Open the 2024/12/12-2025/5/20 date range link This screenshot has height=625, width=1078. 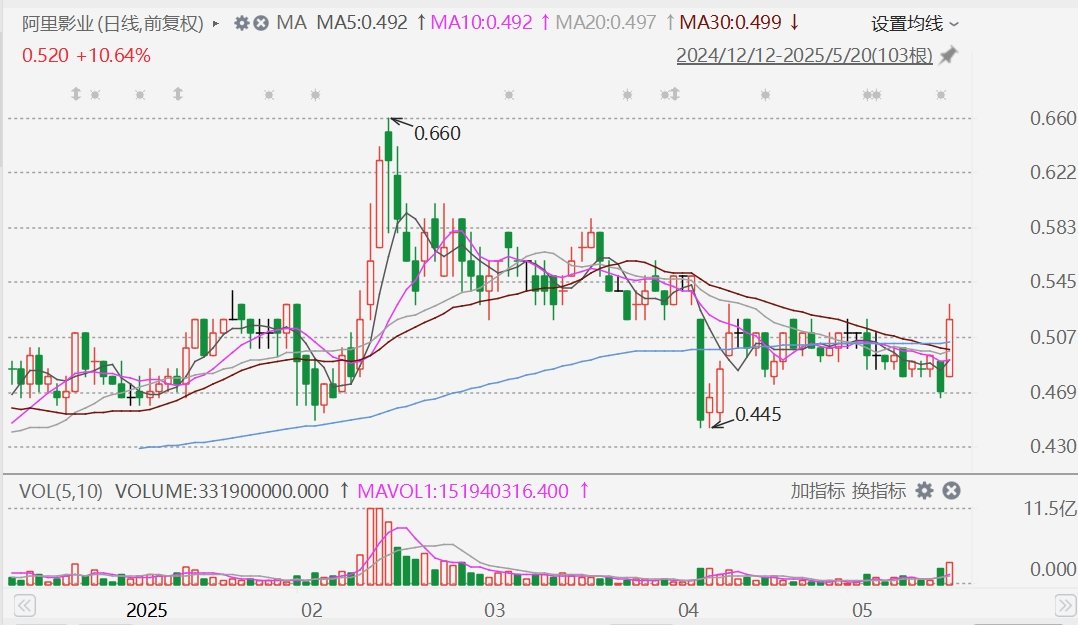(804, 55)
